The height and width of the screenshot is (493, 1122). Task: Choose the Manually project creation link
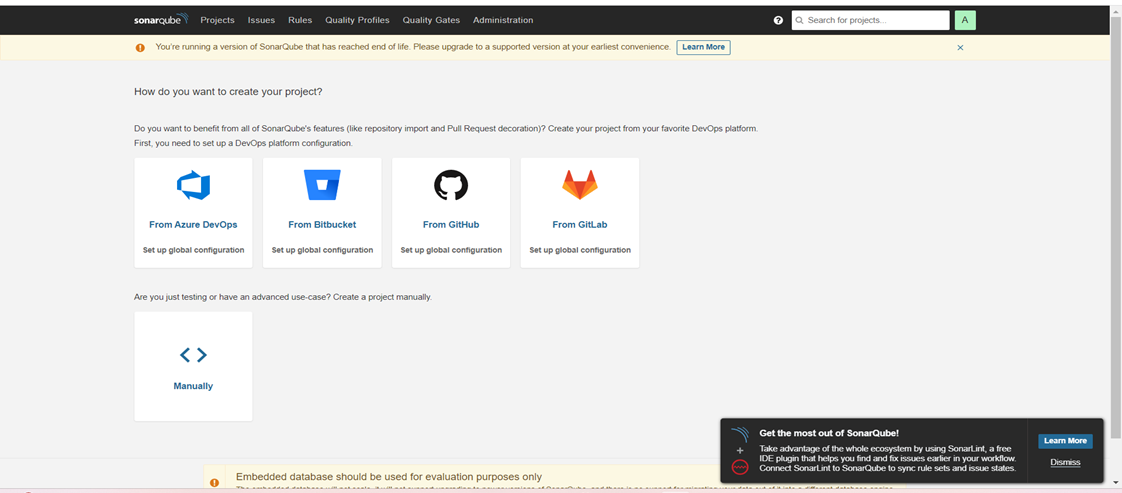coord(193,386)
